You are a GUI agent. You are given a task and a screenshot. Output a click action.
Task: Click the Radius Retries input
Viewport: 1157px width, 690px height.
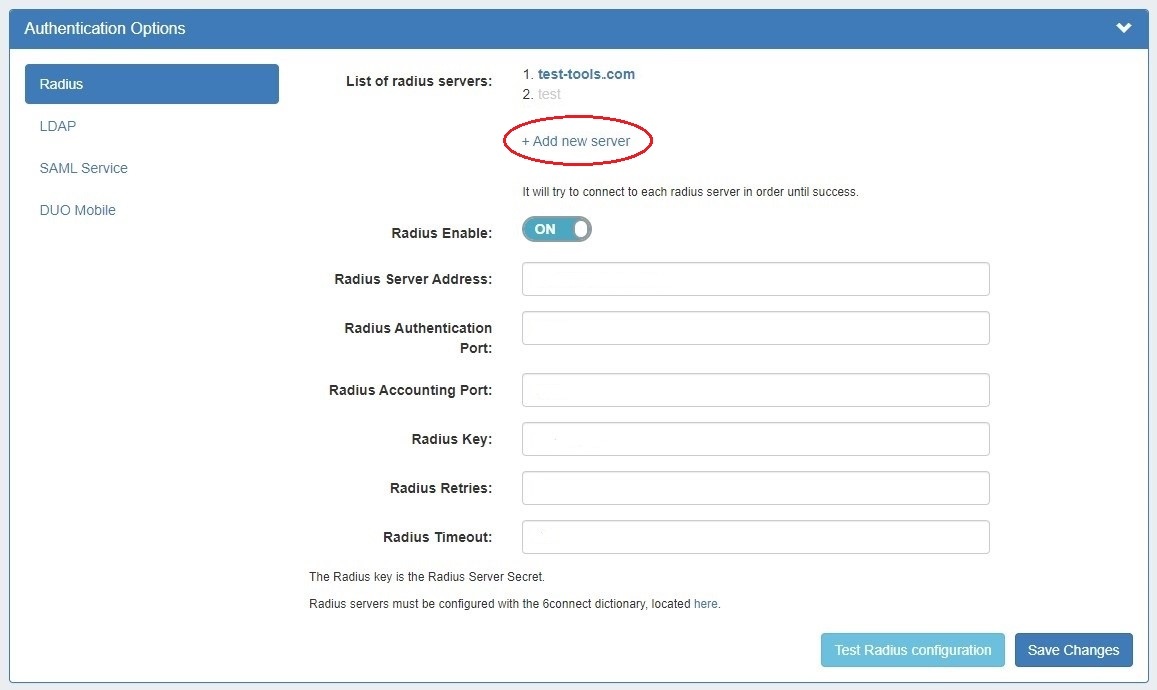coord(755,487)
